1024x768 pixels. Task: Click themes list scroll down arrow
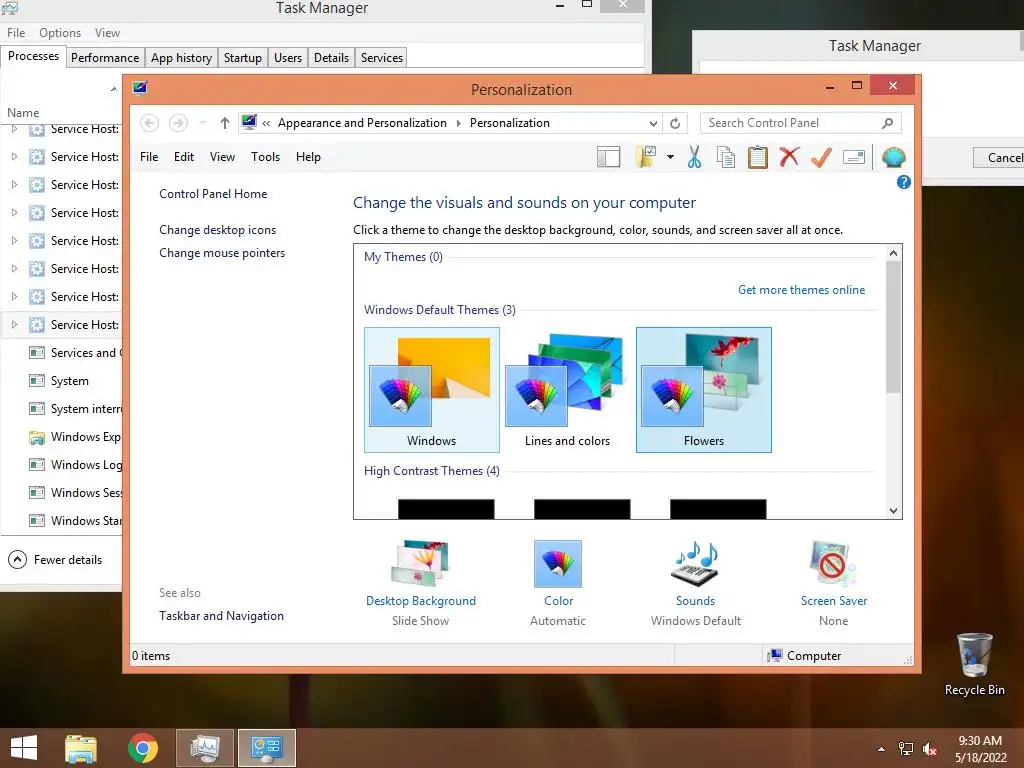click(x=893, y=511)
